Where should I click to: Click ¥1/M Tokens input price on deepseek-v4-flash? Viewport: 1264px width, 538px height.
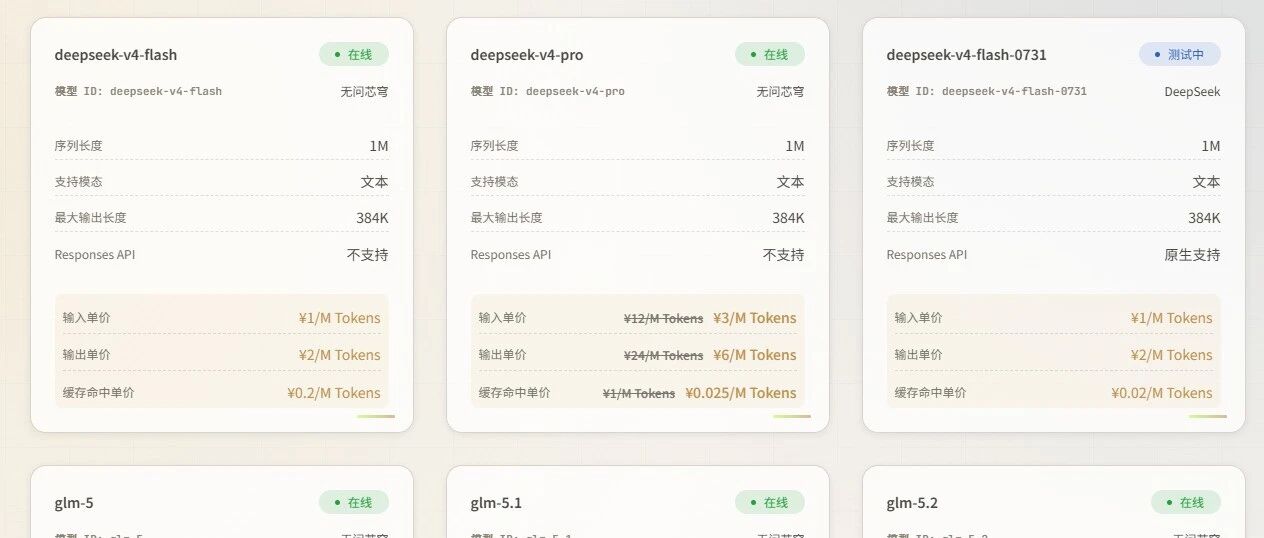click(340, 318)
